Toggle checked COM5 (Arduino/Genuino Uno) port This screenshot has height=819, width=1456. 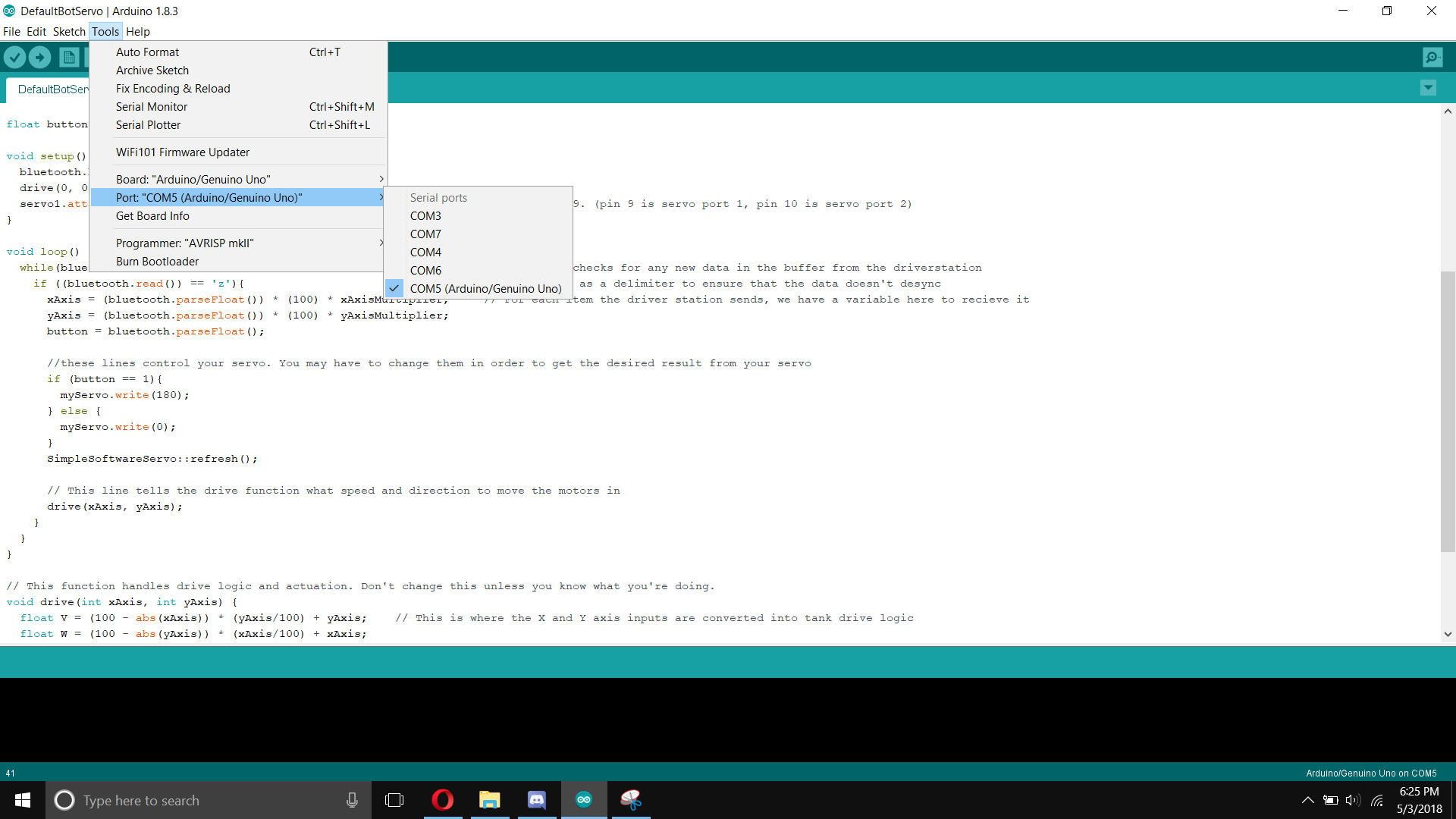click(x=478, y=289)
